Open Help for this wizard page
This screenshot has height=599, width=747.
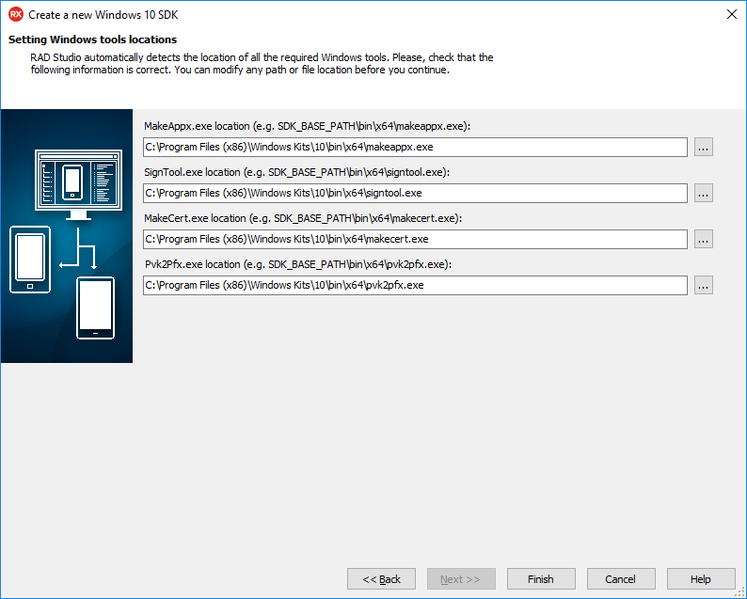(x=701, y=579)
